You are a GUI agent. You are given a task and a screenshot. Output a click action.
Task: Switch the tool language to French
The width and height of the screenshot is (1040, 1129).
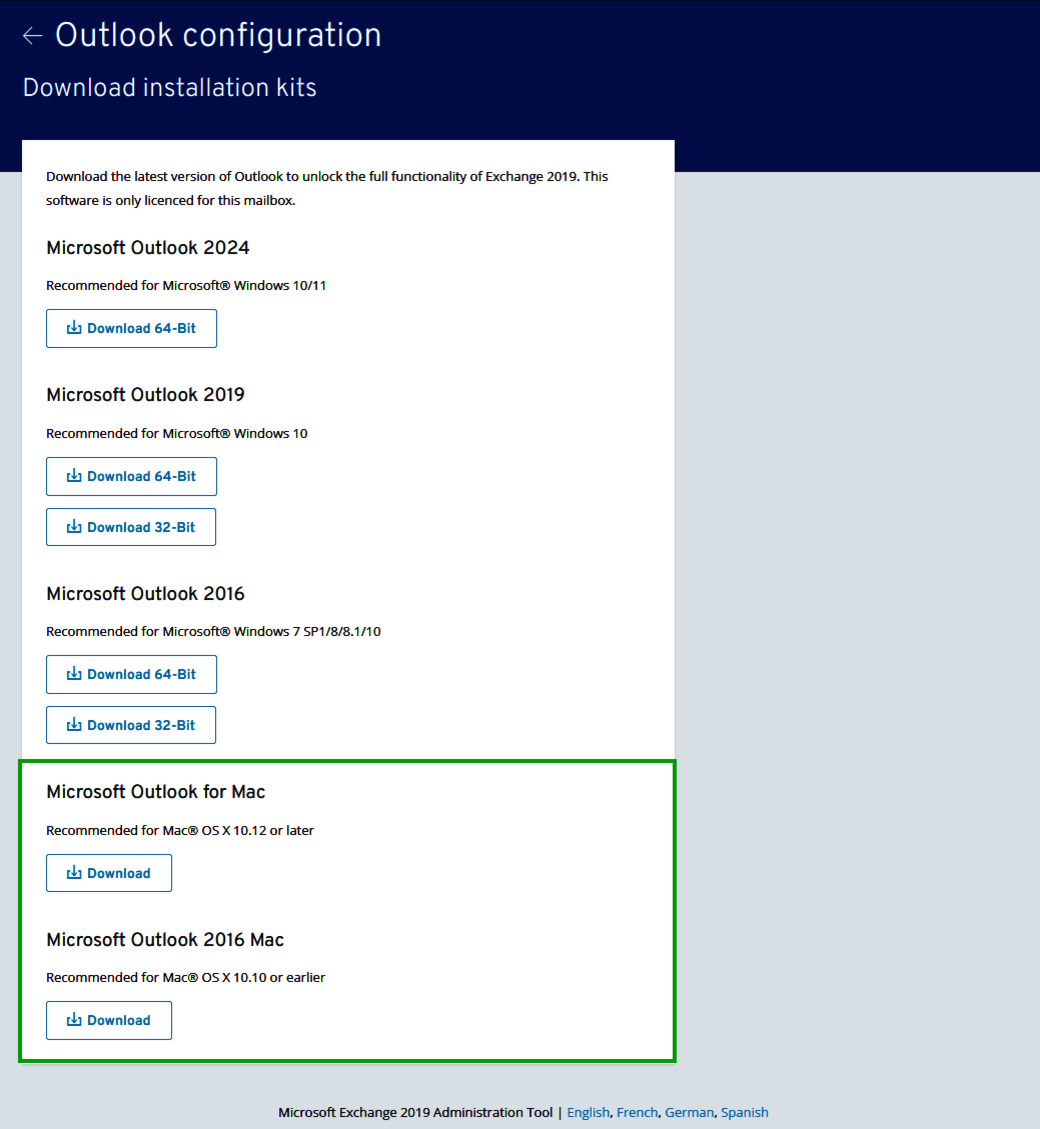pos(637,1112)
